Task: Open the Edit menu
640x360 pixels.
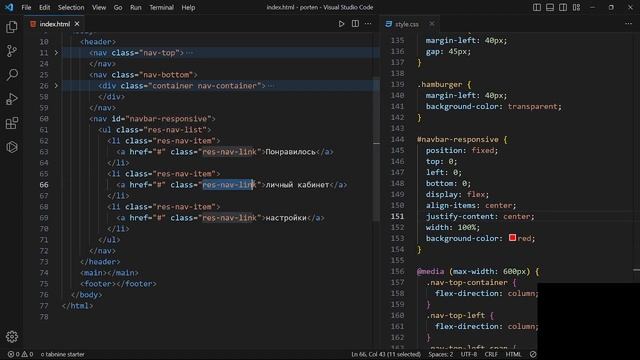Action: click(x=44, y=7)
